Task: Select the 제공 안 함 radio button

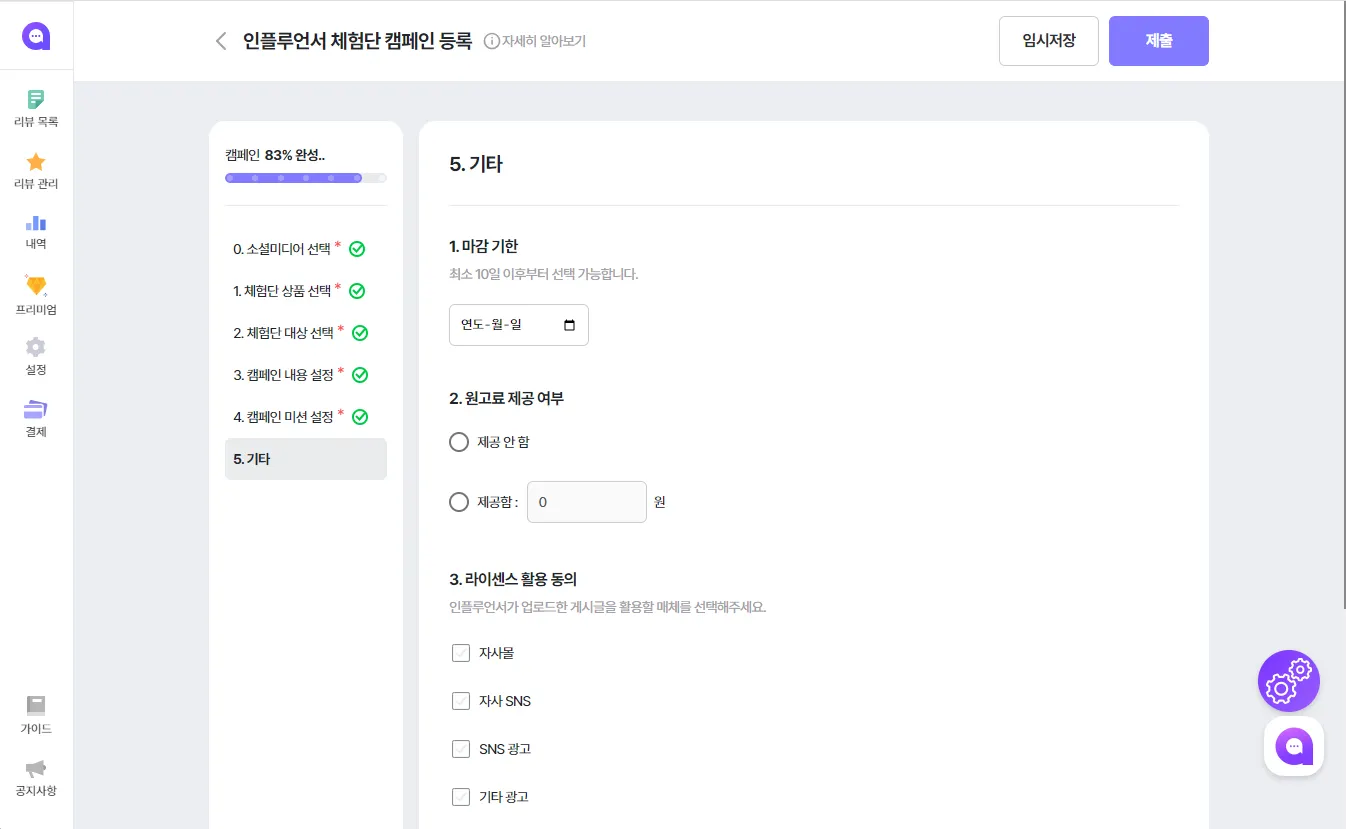Action: pos(459,442)
